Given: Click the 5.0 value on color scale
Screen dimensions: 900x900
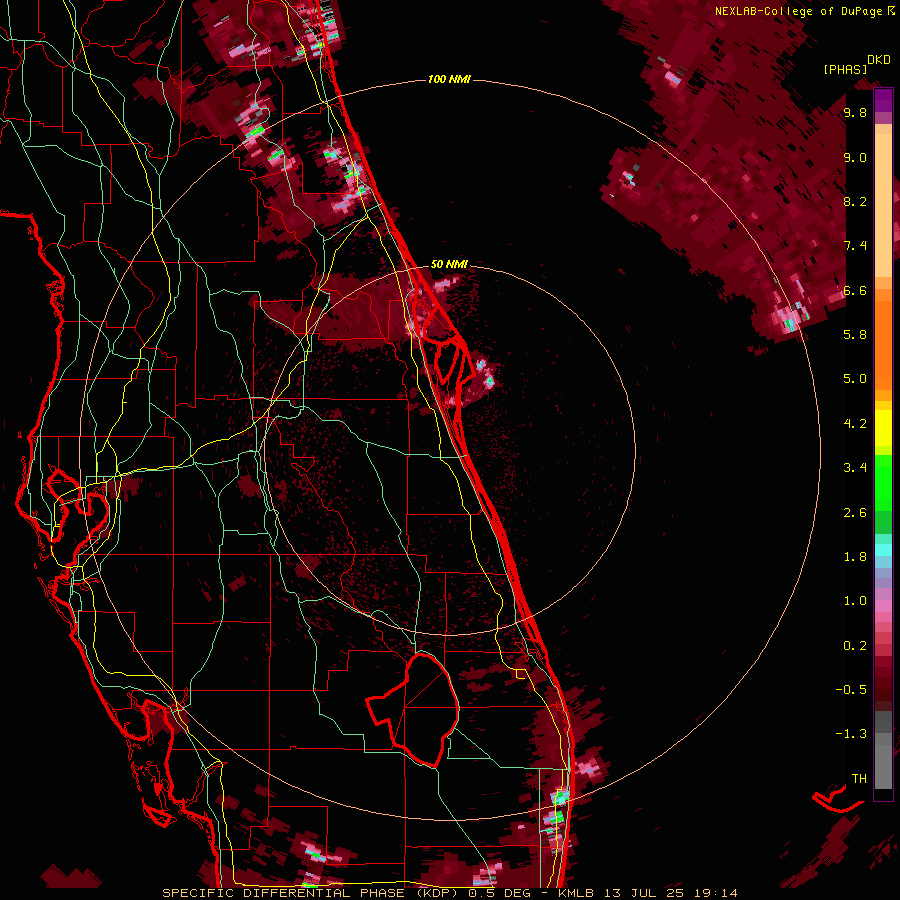Looking at the screenshot, I should point(855,379).
